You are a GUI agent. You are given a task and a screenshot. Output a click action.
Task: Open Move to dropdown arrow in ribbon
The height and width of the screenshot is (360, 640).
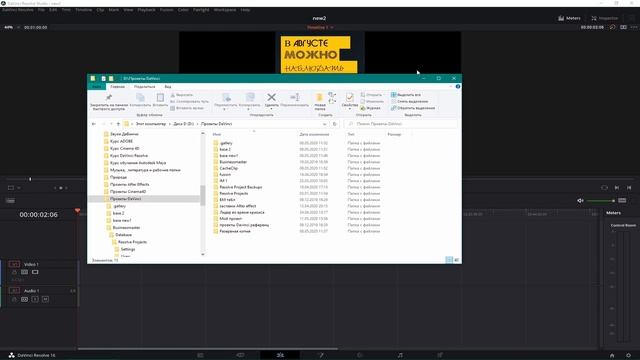(x=224, y=109)
